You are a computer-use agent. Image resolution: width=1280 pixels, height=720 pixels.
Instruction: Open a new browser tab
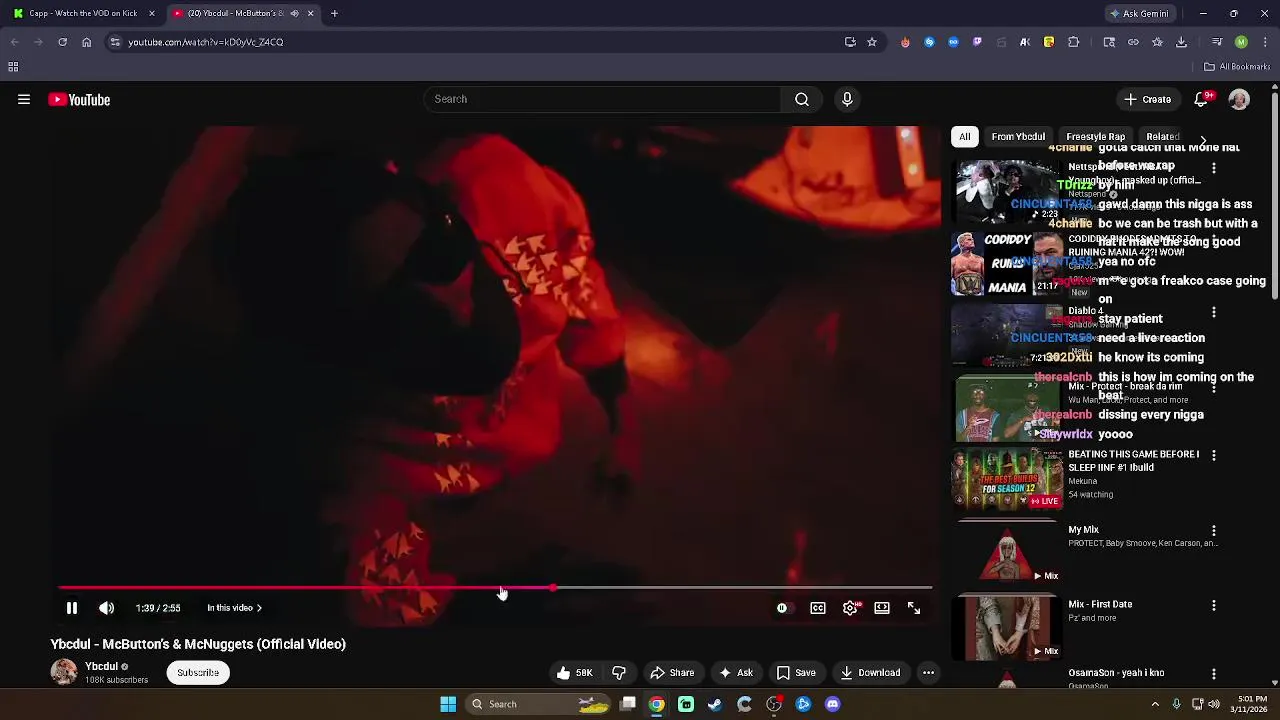pyautogui.click(x=334, y=13)
